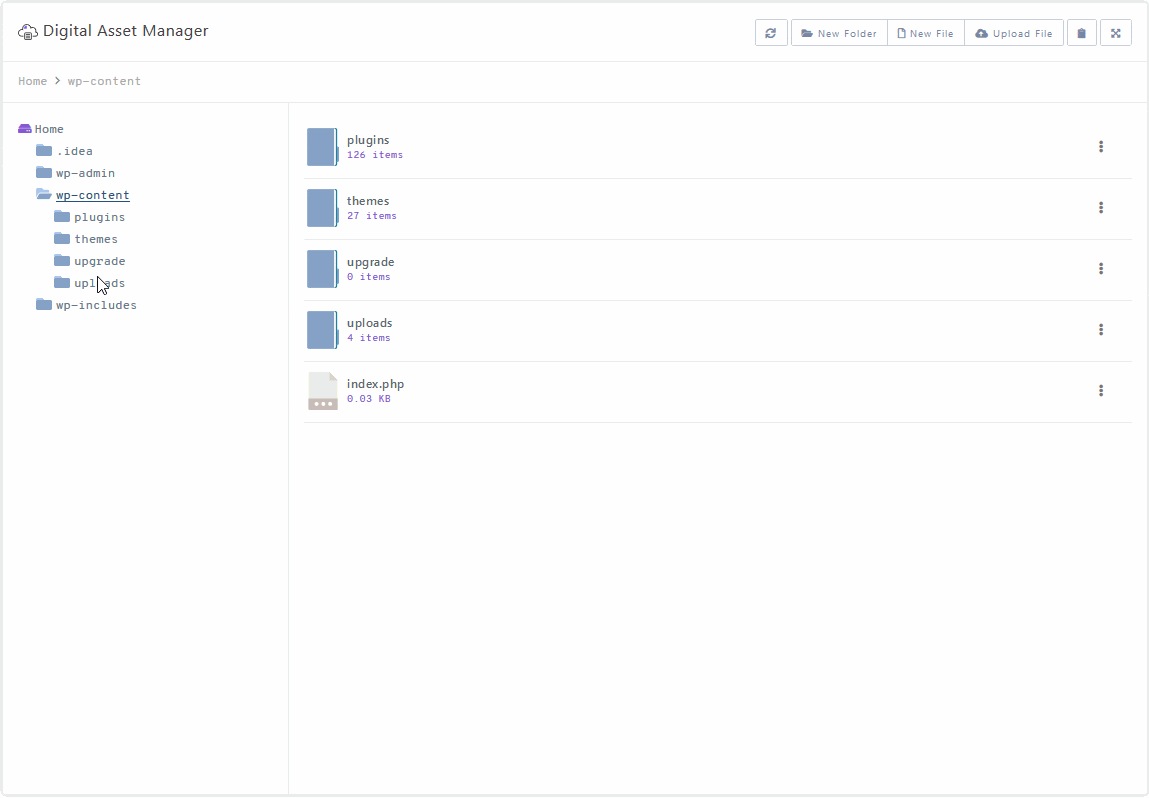Select themes label in the folder tree
Viewport: 1149px width, 798px height.
(96, 239)
